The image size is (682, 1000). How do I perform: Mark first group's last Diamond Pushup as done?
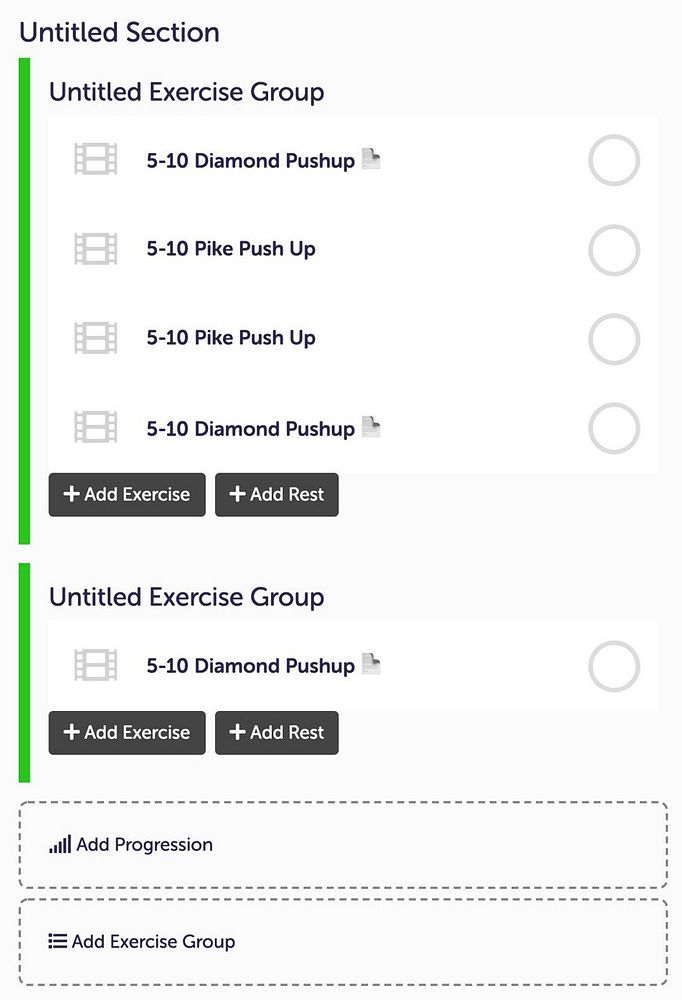(x=613, y=429)
